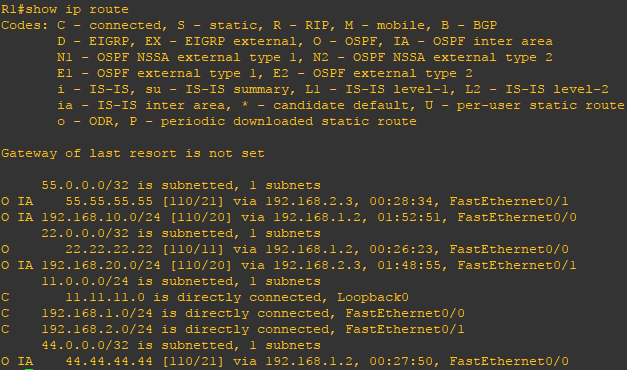Click the 192.168.10.0/24 route entry
This screenshot has width=627, height=370.
coord(289,217)
